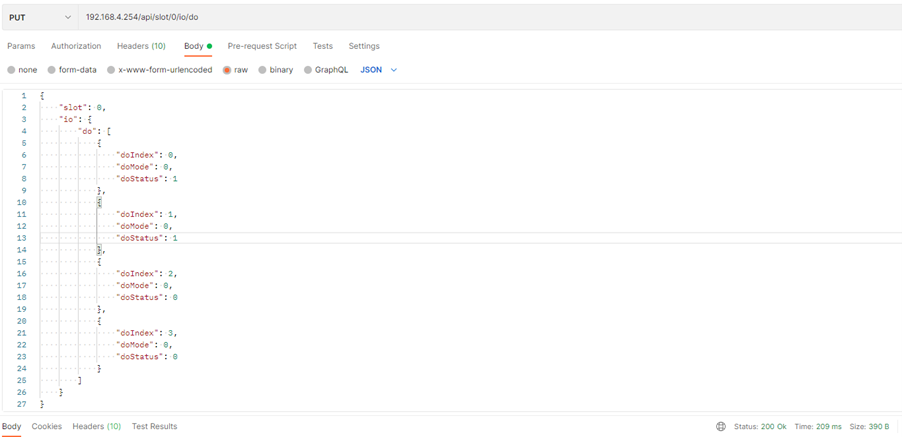Open the Tests tab
Screen dimensions: 902x437
[x=323, y=46]
